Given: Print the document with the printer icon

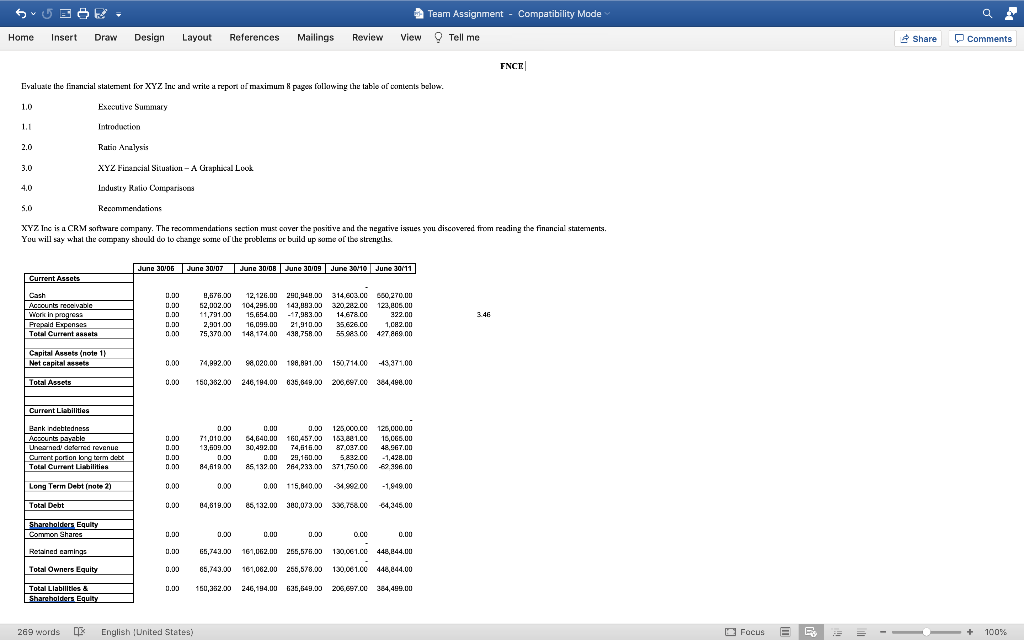Looking at the screenshot, I should coord(83,14).
